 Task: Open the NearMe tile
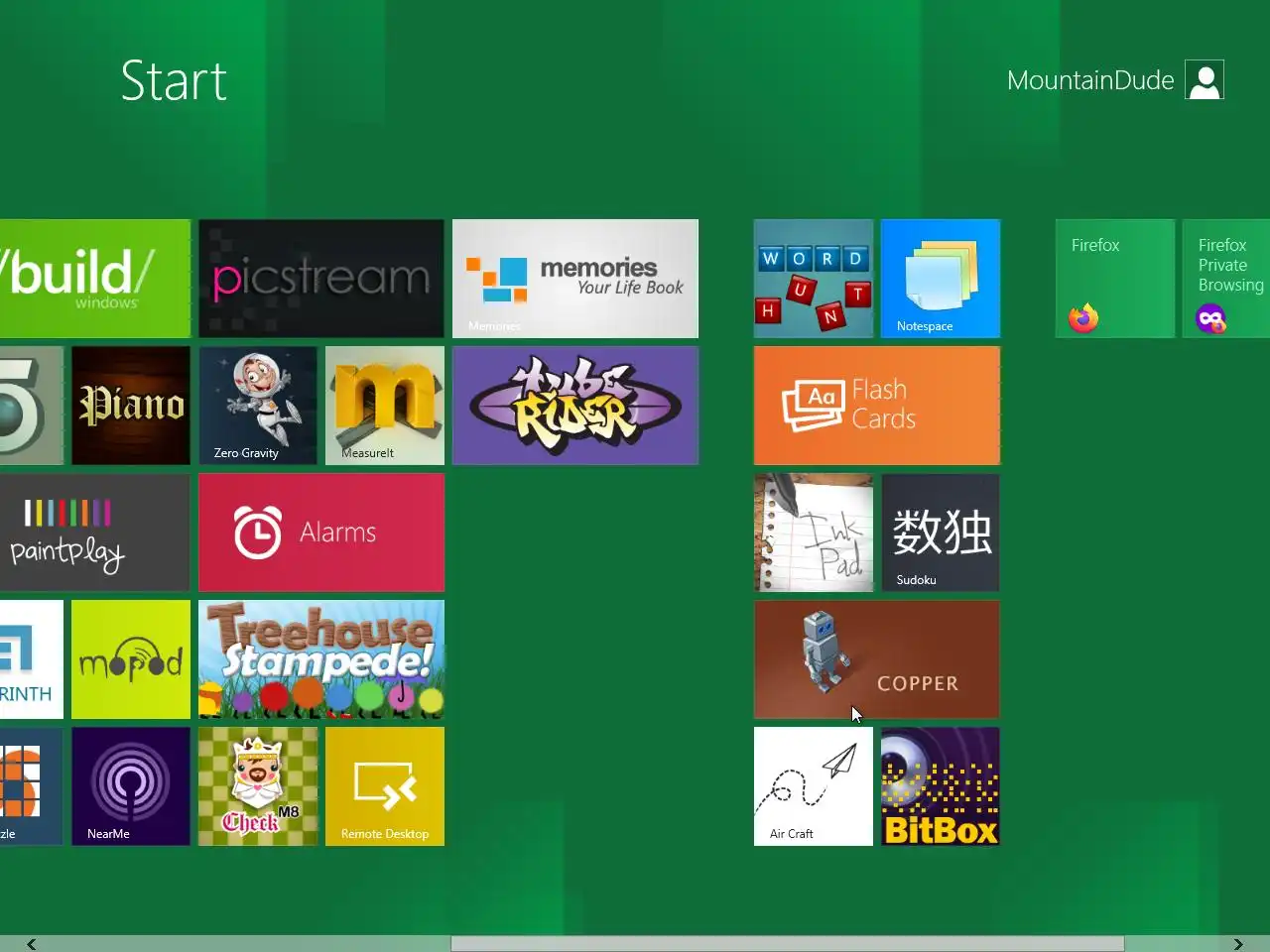[x=131, y=786]
